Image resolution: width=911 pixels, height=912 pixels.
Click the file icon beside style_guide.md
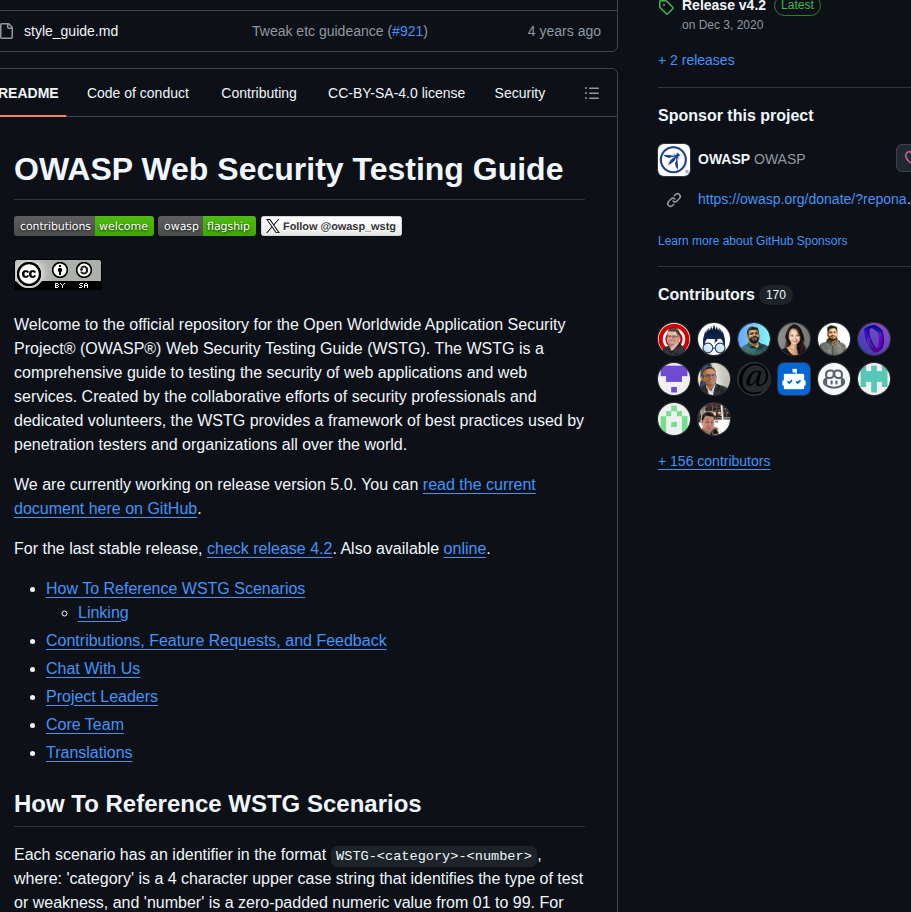(6, 31)
